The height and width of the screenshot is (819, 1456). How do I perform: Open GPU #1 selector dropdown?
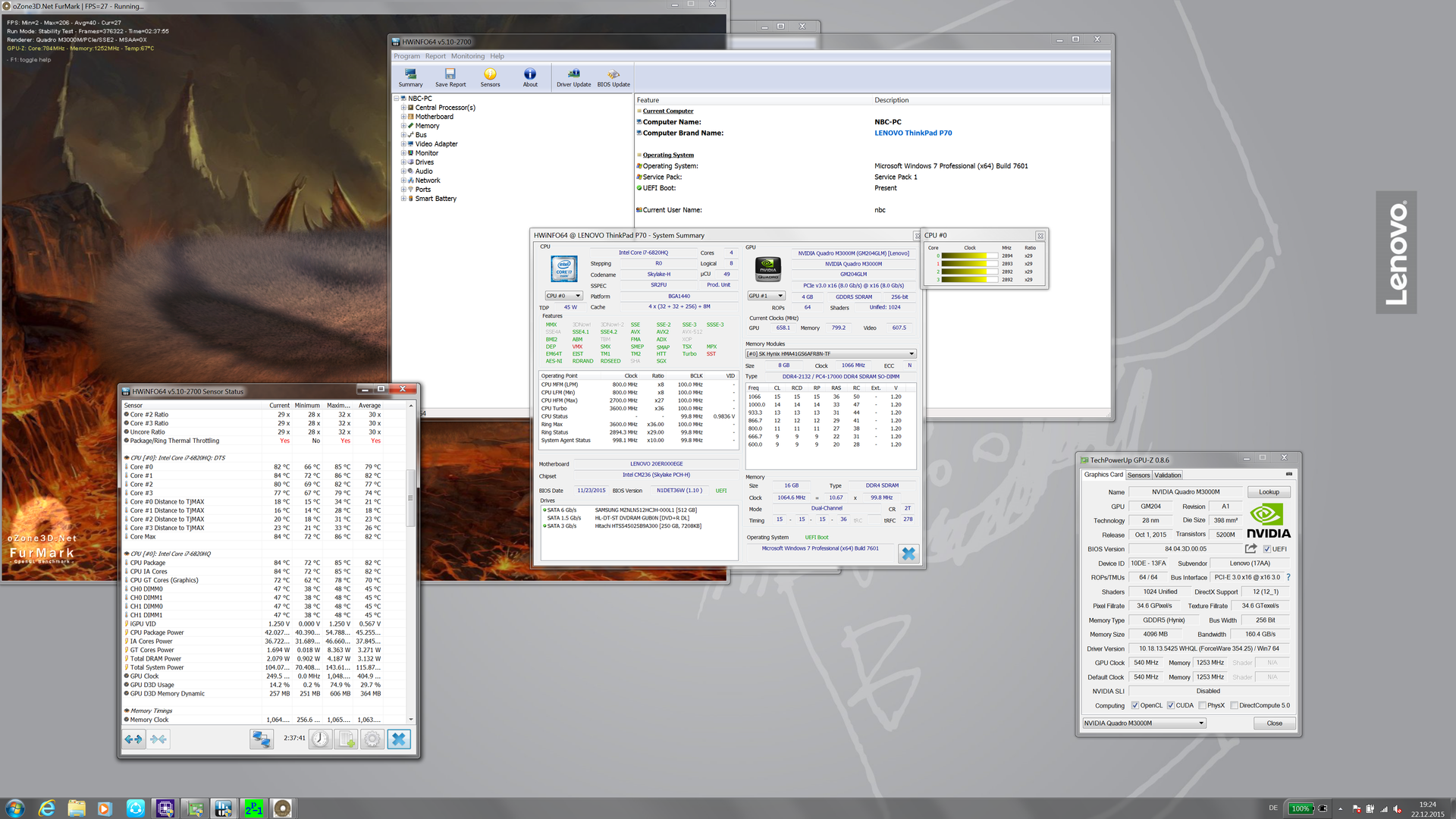(766, 296)
